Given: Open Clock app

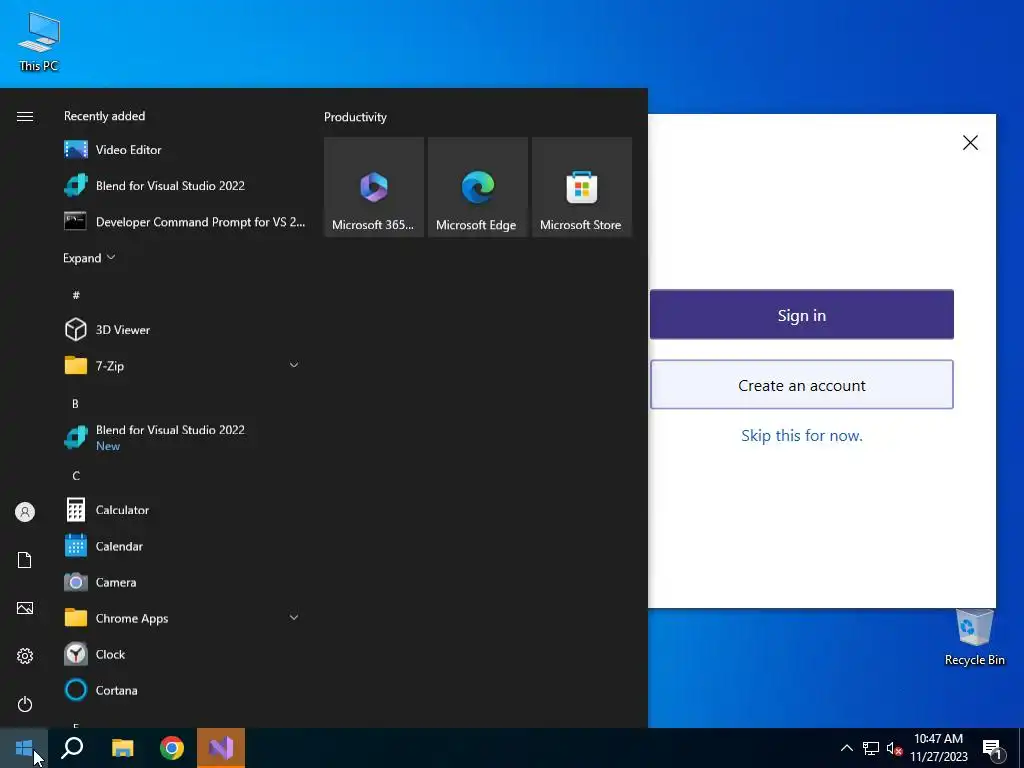Looking at the screenshot, I should click(x=183, y=654).
